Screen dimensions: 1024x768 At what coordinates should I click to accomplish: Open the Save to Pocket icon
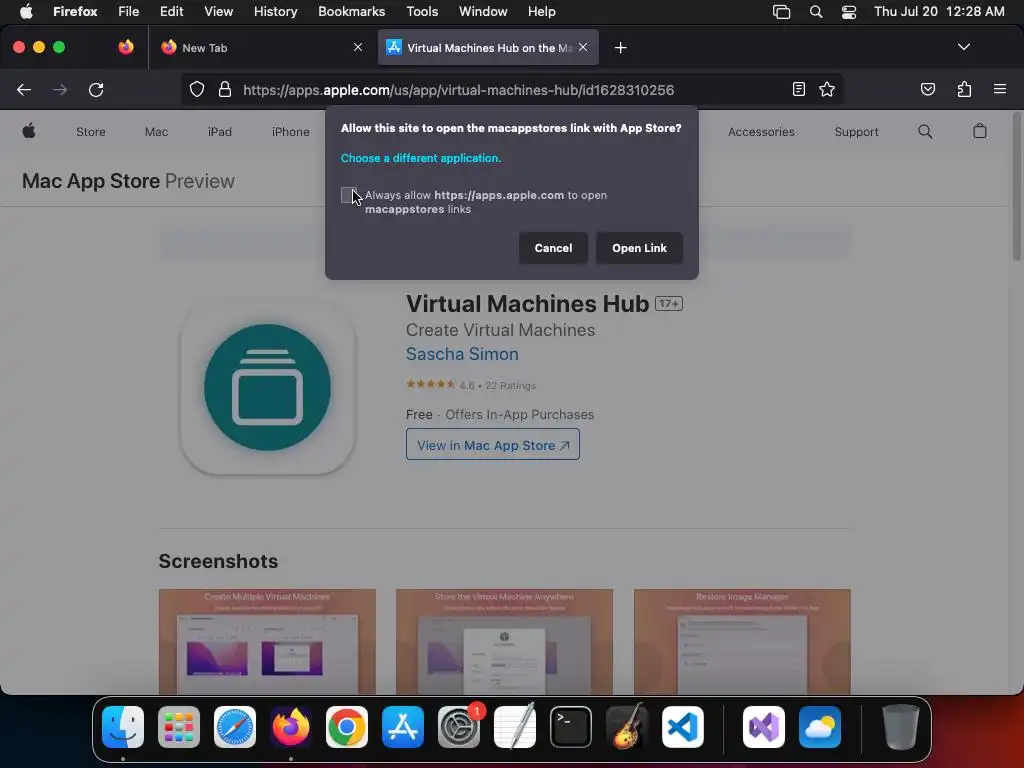[927, 89]
